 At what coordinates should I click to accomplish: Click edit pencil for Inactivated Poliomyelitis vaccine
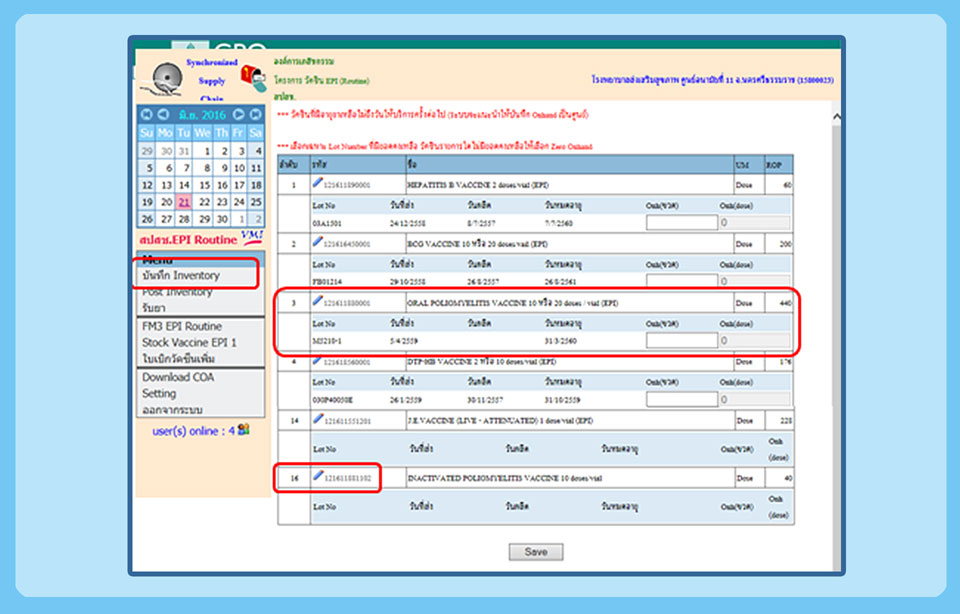pos(317,478)
